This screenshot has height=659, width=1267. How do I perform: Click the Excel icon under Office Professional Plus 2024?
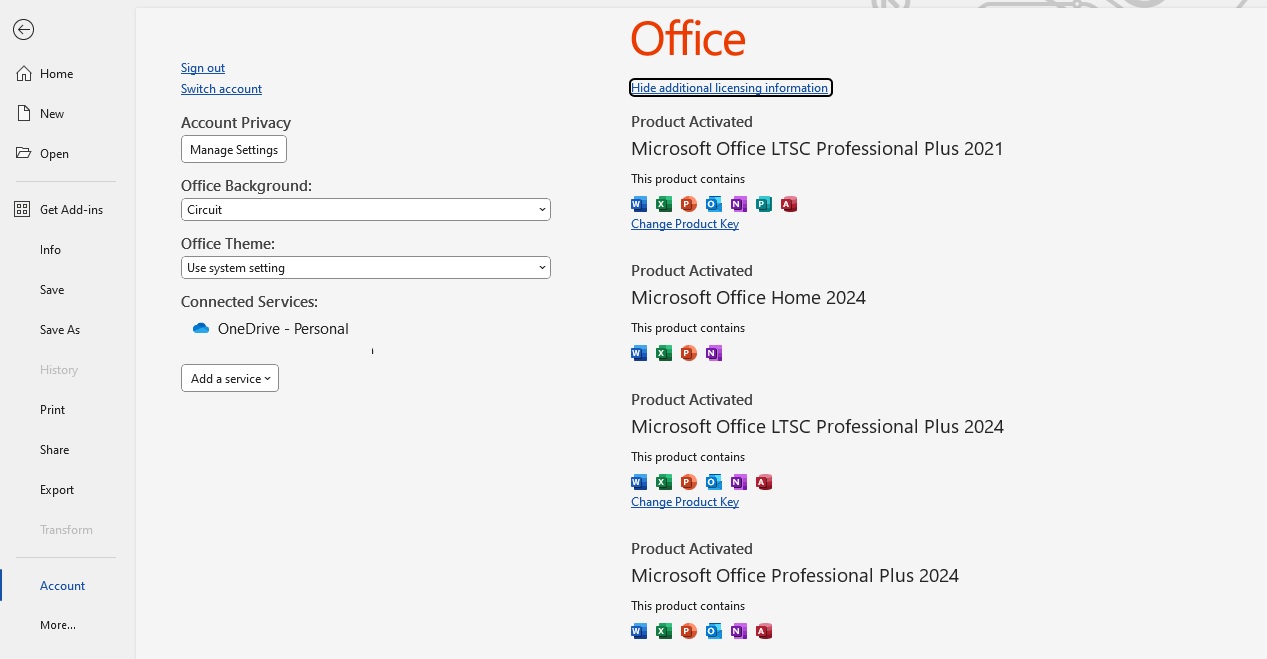(x=664, y=631)
